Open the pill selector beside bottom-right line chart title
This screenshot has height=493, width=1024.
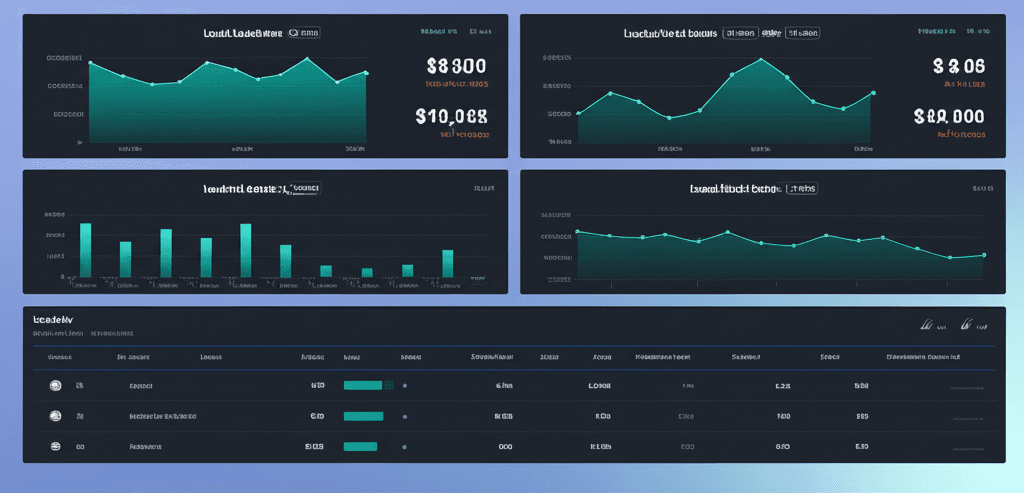tap(802, 187)
